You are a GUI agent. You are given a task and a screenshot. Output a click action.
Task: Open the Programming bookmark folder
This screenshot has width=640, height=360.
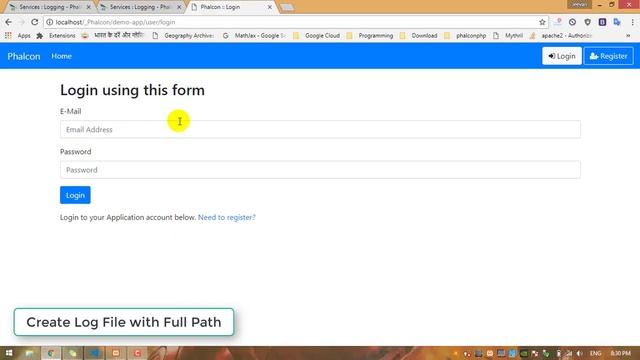click(x=370, y=36)
